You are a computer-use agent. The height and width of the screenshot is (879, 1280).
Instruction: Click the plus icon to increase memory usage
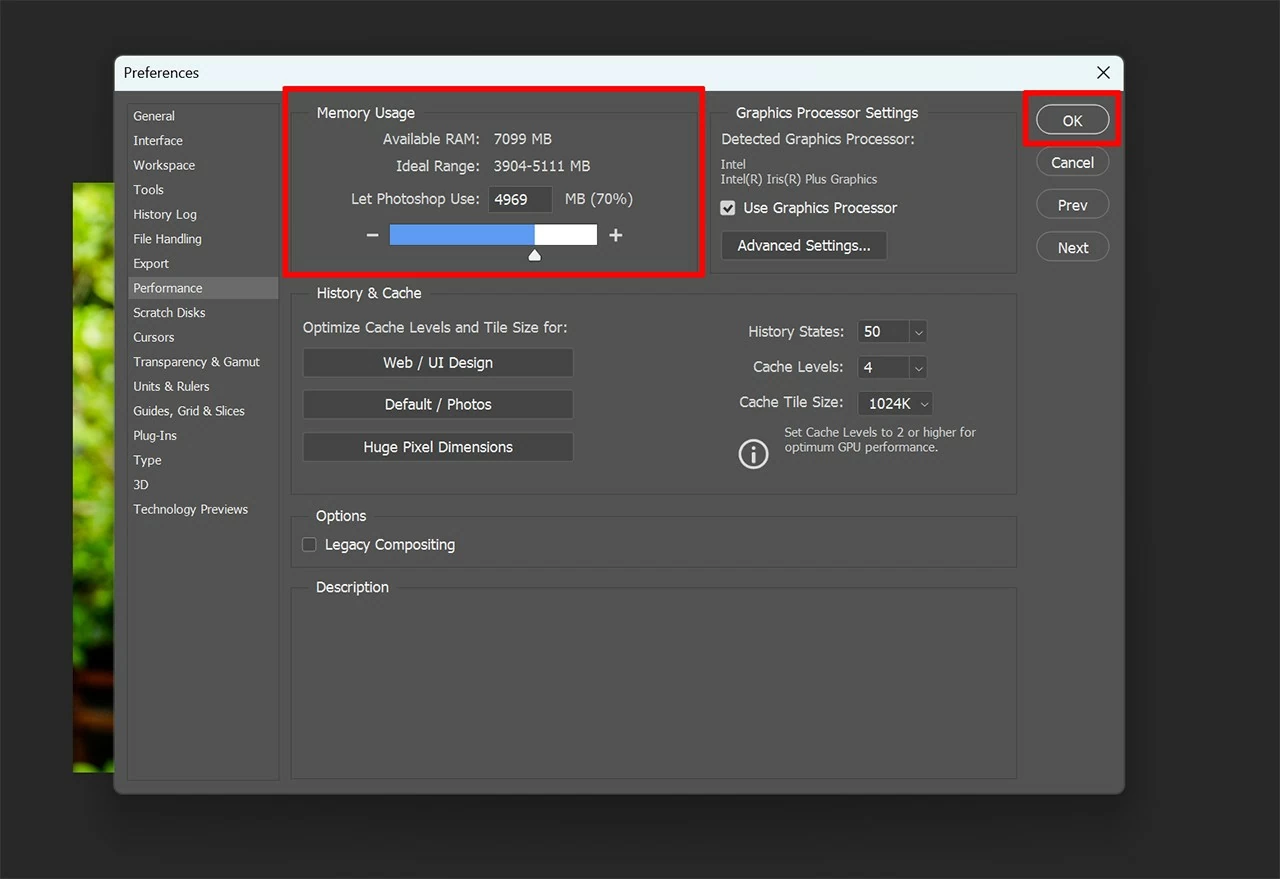(616, 235)
